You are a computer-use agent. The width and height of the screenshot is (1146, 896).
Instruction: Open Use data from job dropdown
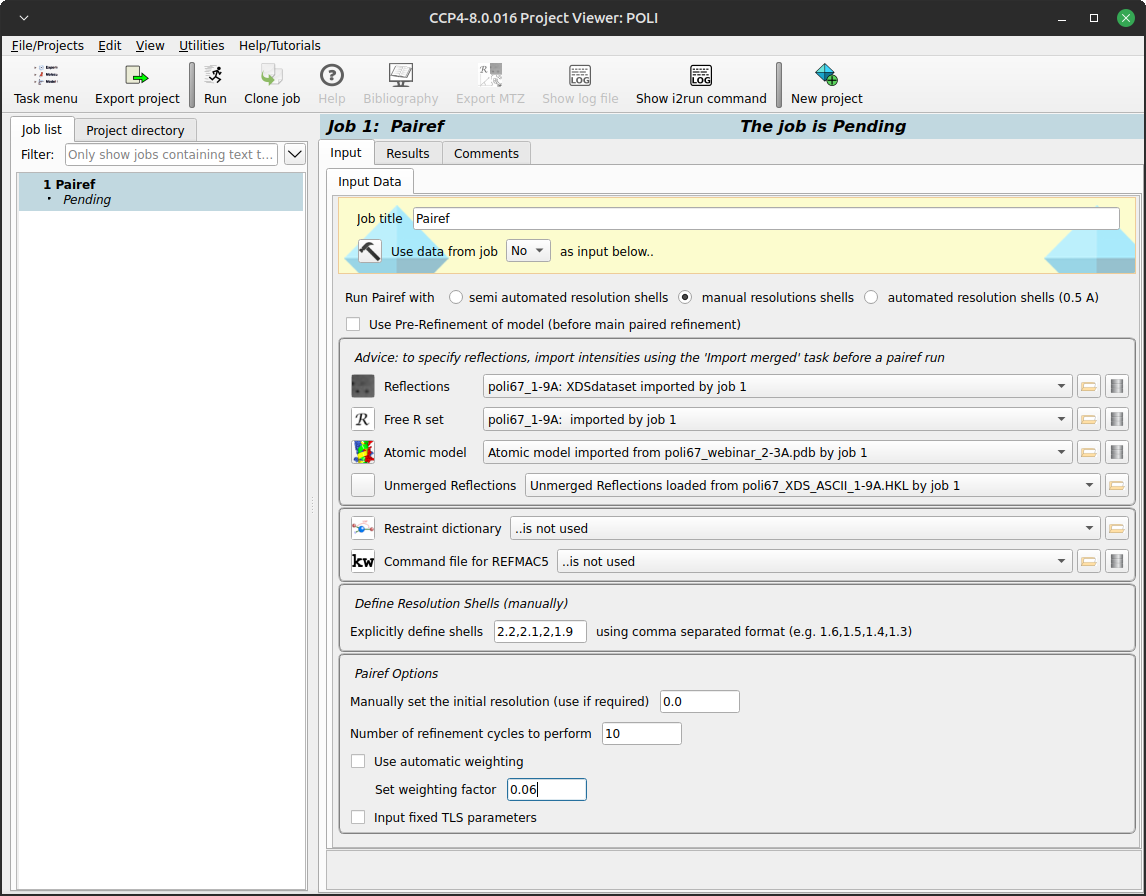pyautogui.click(x=528, y=251)
